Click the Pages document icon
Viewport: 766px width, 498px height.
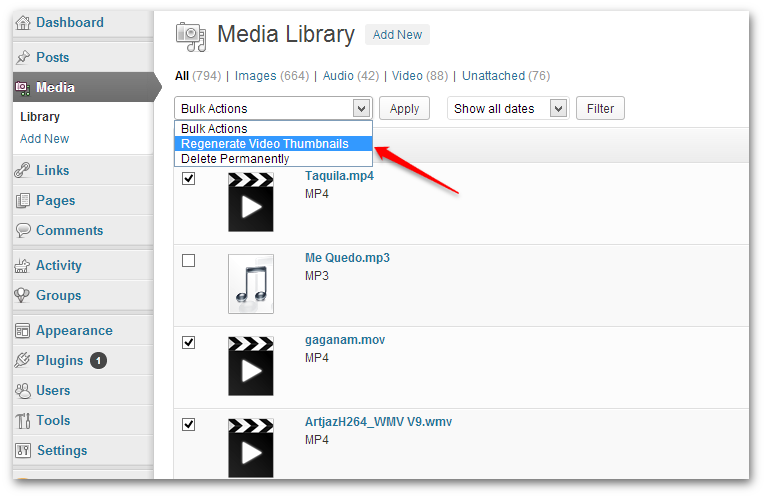[x=23, y=200]
